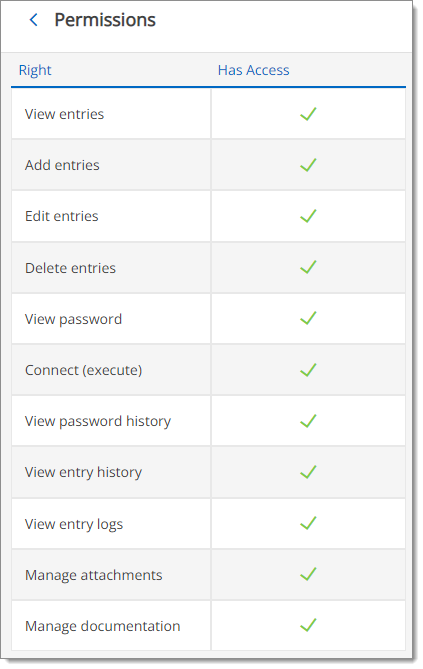Click the checkmark for View entry logs
The height and width of the screenshot is (669, 423).
point(308,523)
